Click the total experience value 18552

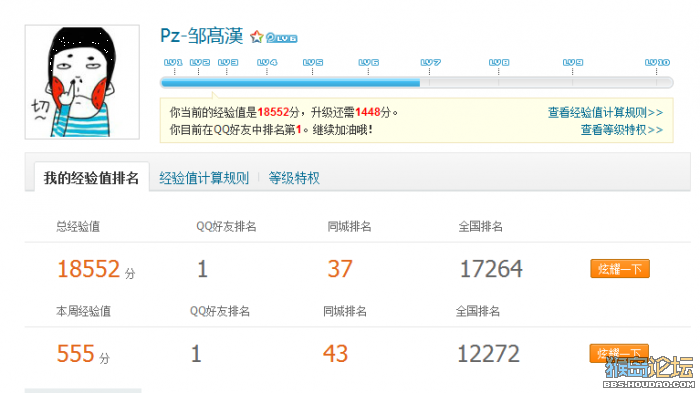coord(88,269)
